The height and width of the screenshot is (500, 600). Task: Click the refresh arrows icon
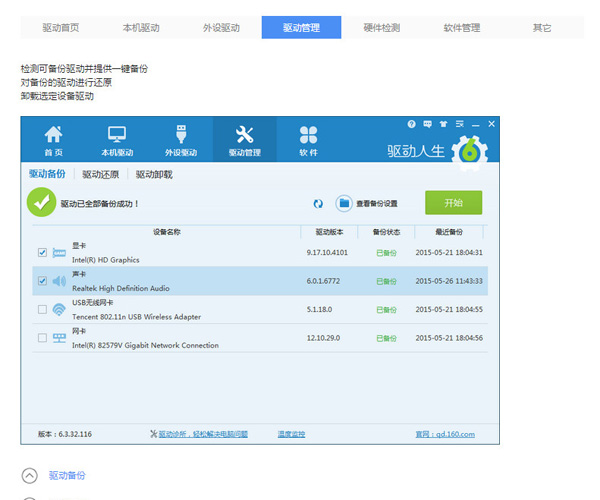318,204
